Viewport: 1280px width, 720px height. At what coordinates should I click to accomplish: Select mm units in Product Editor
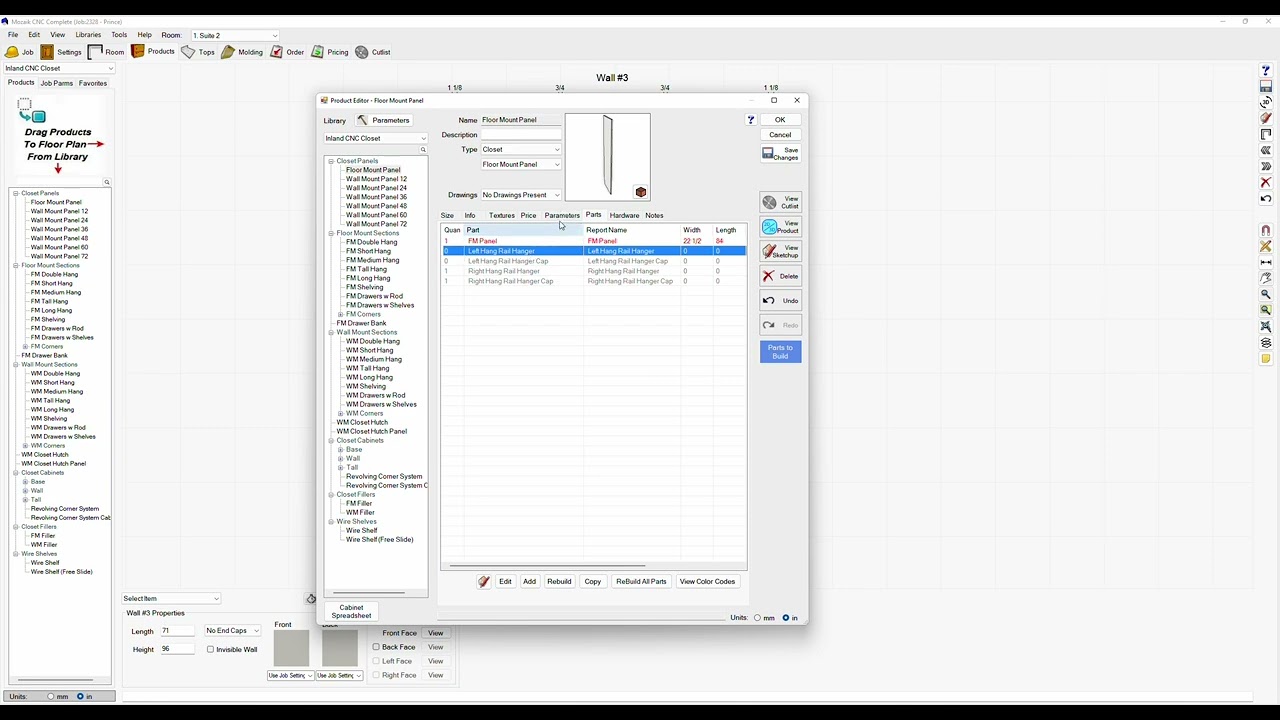757,618
